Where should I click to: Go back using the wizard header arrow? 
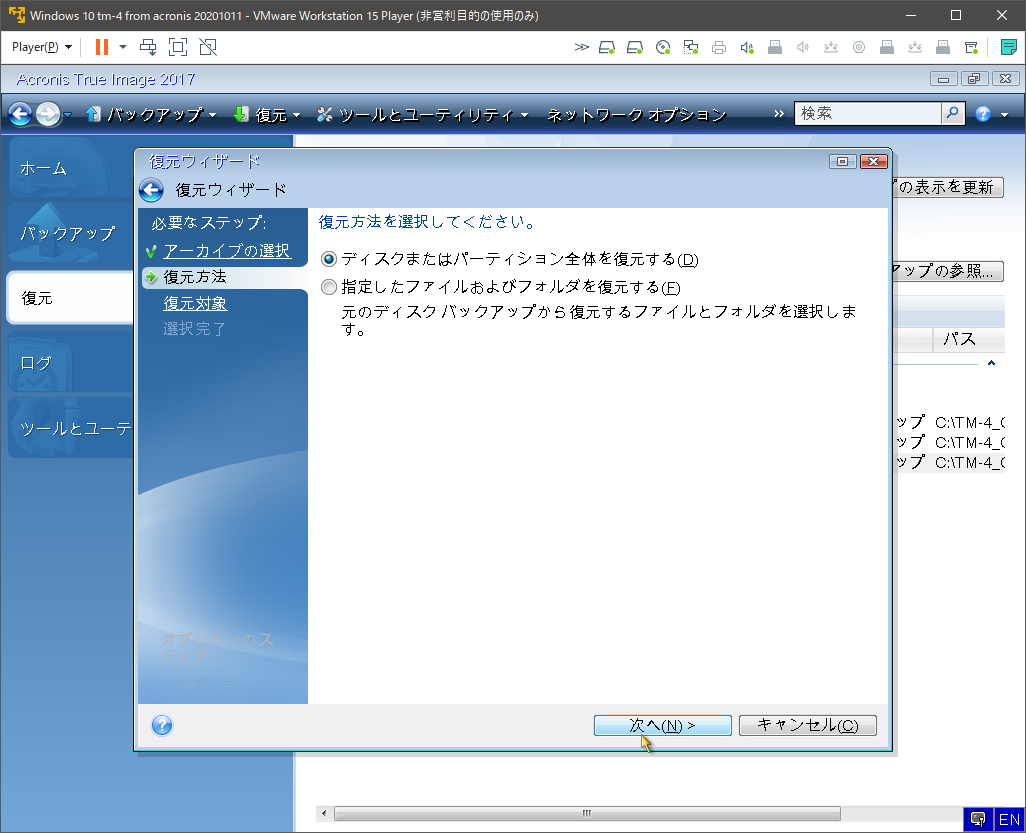tap(151, 190)
